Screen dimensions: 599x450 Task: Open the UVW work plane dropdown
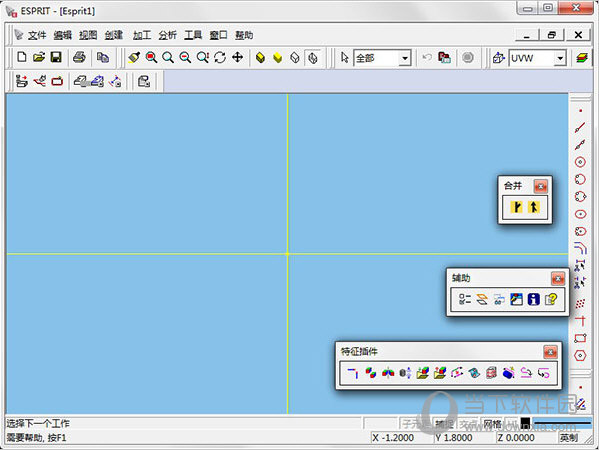(560, 58)
